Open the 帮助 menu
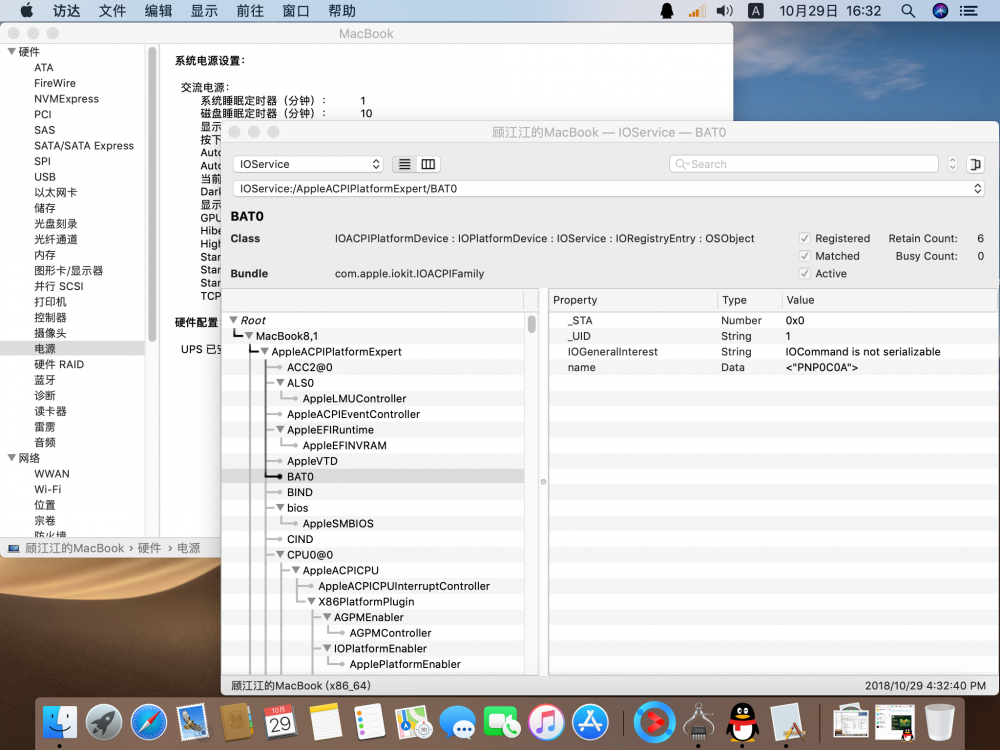 point(342,11)
